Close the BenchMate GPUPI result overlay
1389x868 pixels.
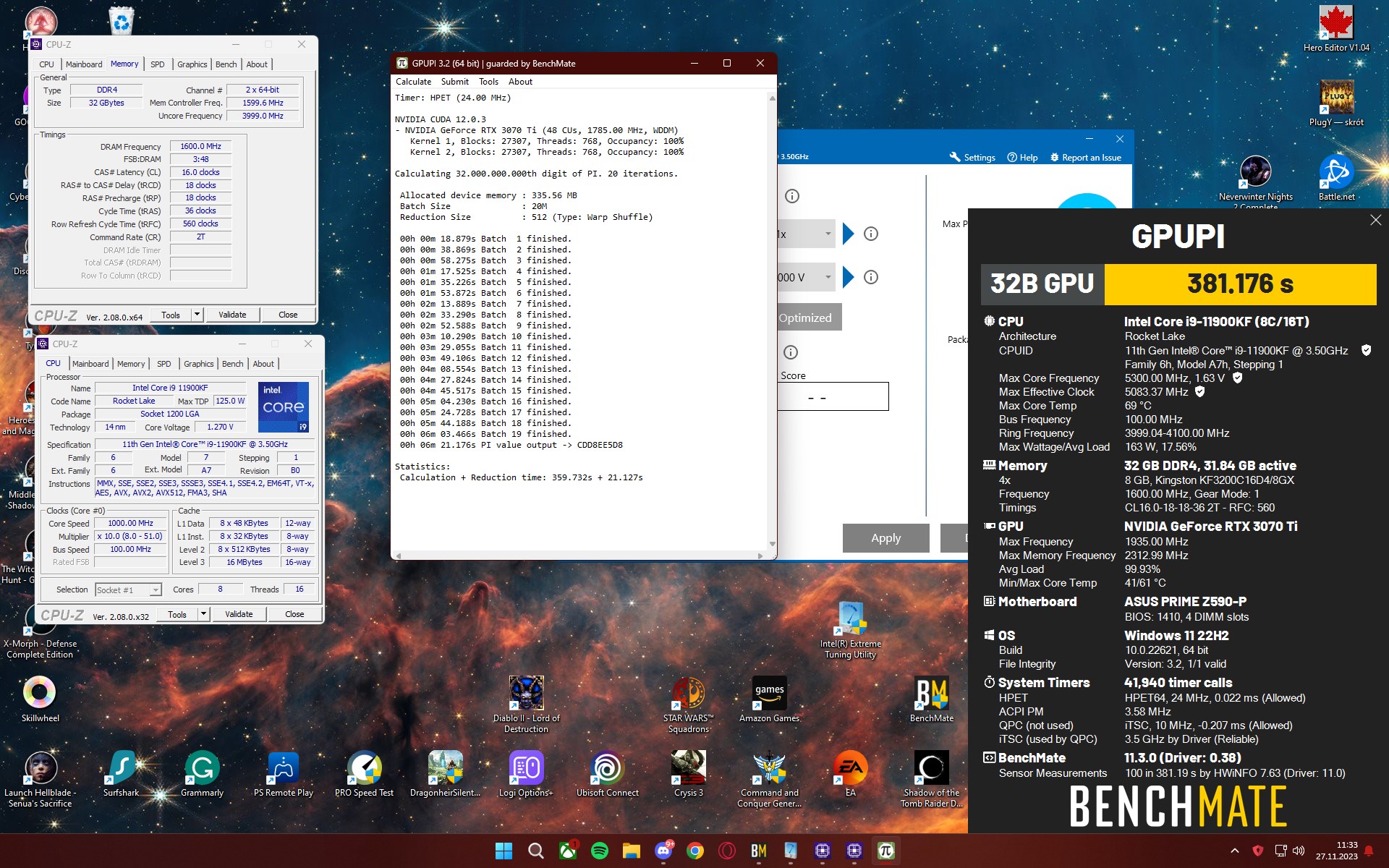[1375, 220]
